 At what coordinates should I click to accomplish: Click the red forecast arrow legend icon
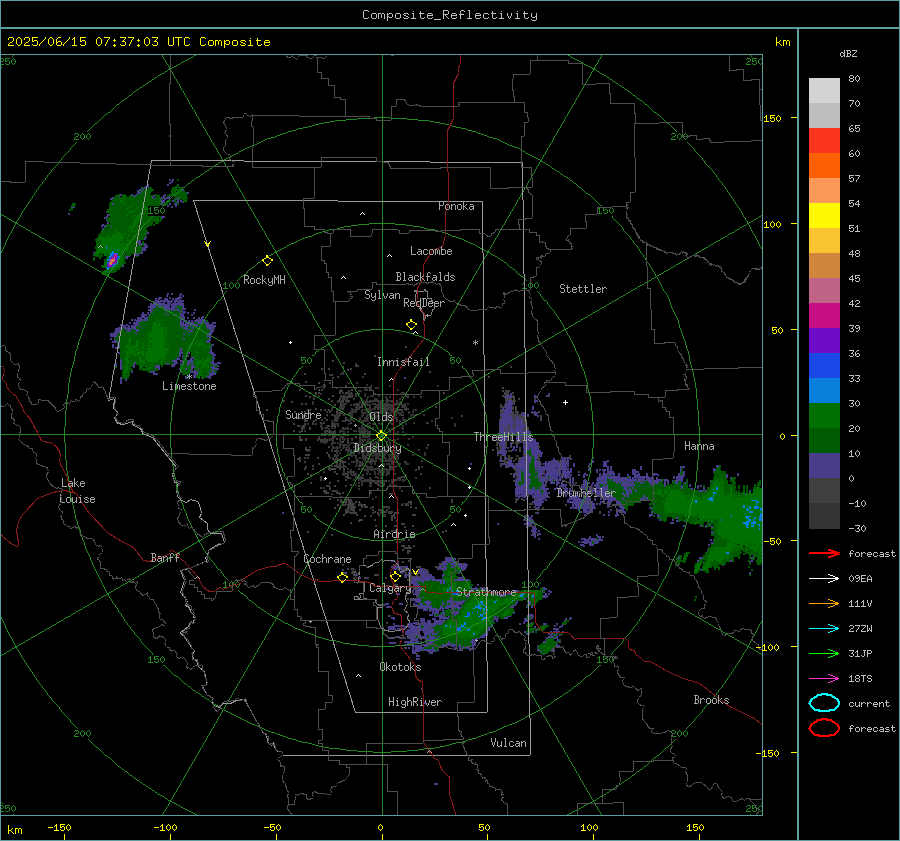(824, 553)
